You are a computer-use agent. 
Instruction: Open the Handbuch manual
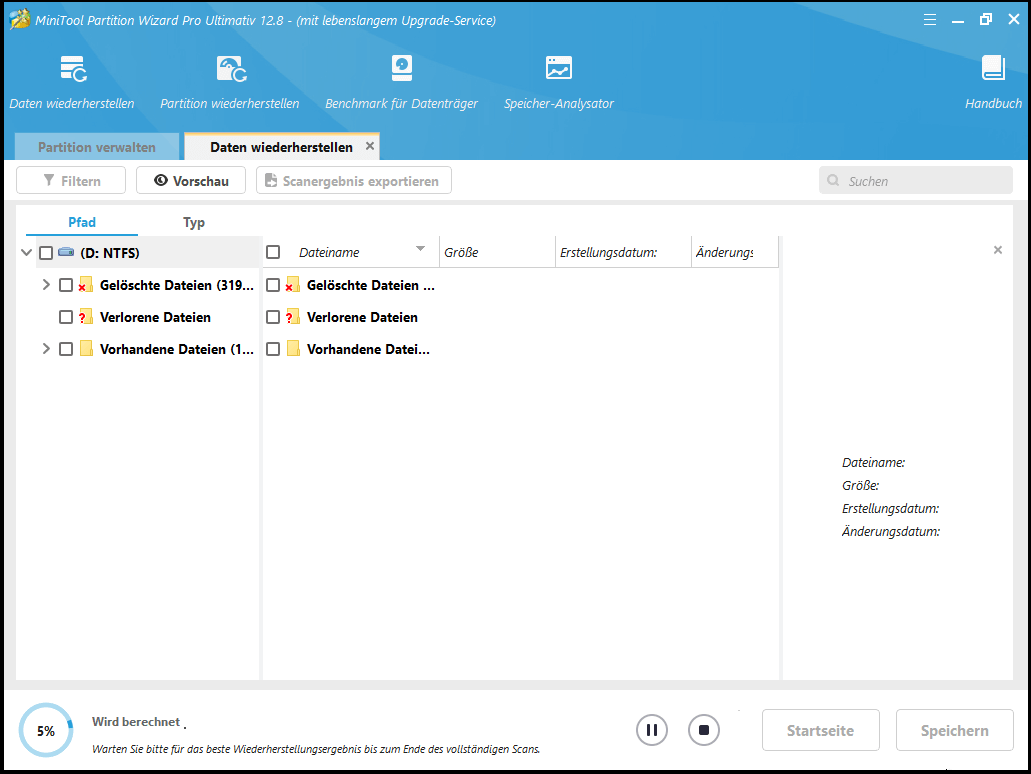(x=993, y=82)
